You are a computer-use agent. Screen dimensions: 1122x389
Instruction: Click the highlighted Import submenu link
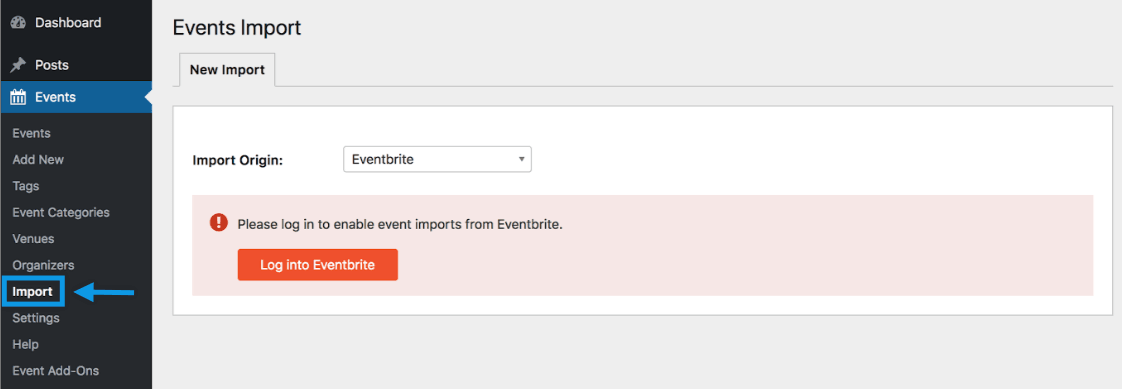[32, 292]
